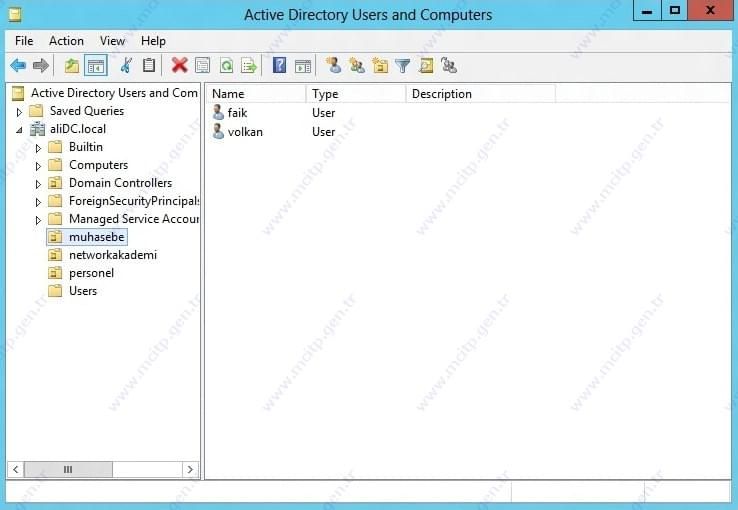
Task: Open the File menu
Action: click(x=24, y=41)
